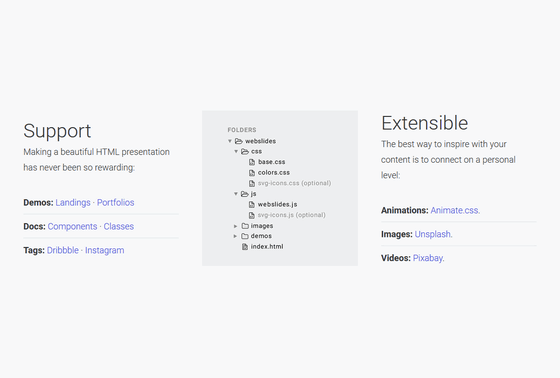Collapse the js folder arrow
This screenshot has width=560, height=378.
(236, 194)
